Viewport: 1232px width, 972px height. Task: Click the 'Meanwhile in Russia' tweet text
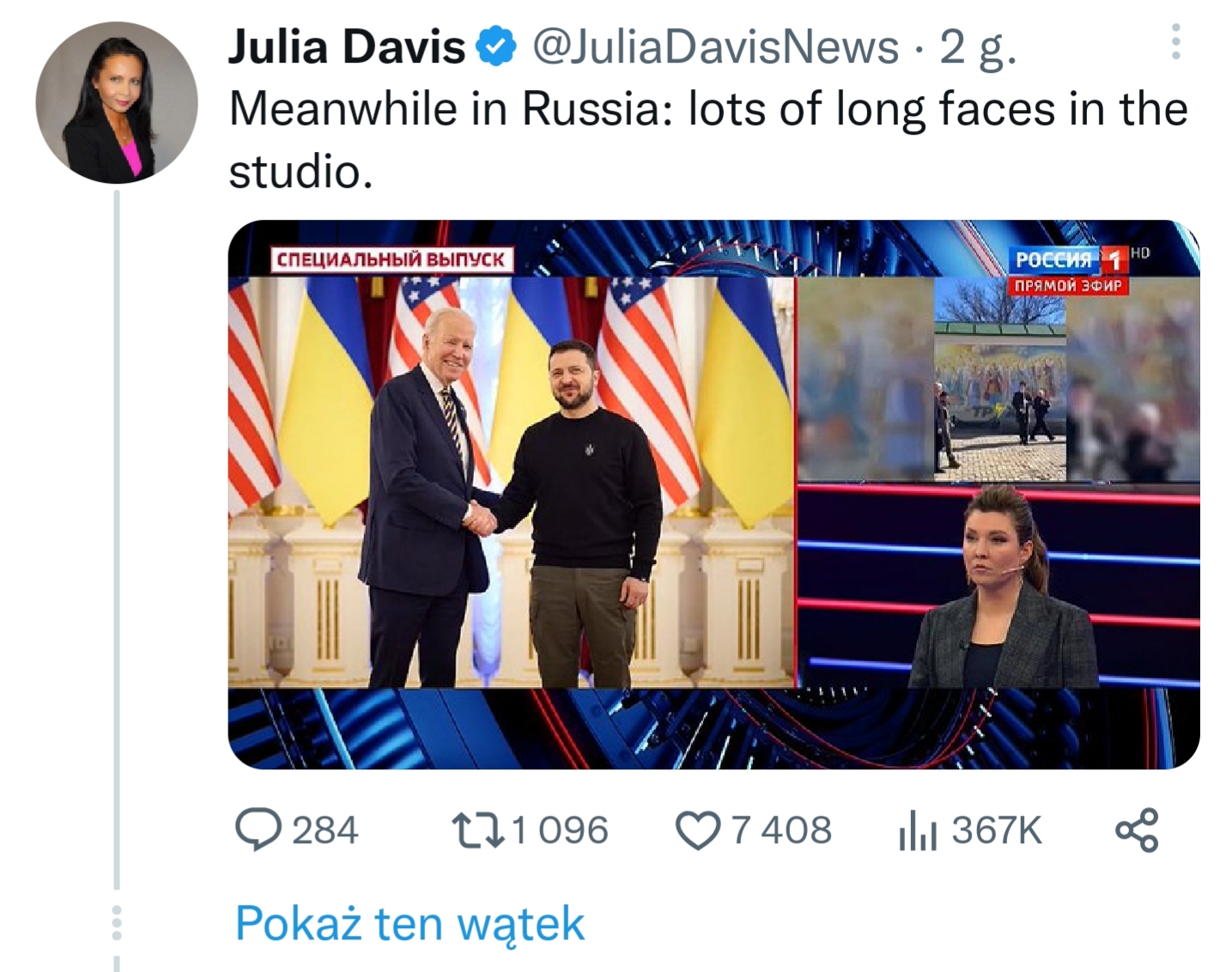point(708,140)
